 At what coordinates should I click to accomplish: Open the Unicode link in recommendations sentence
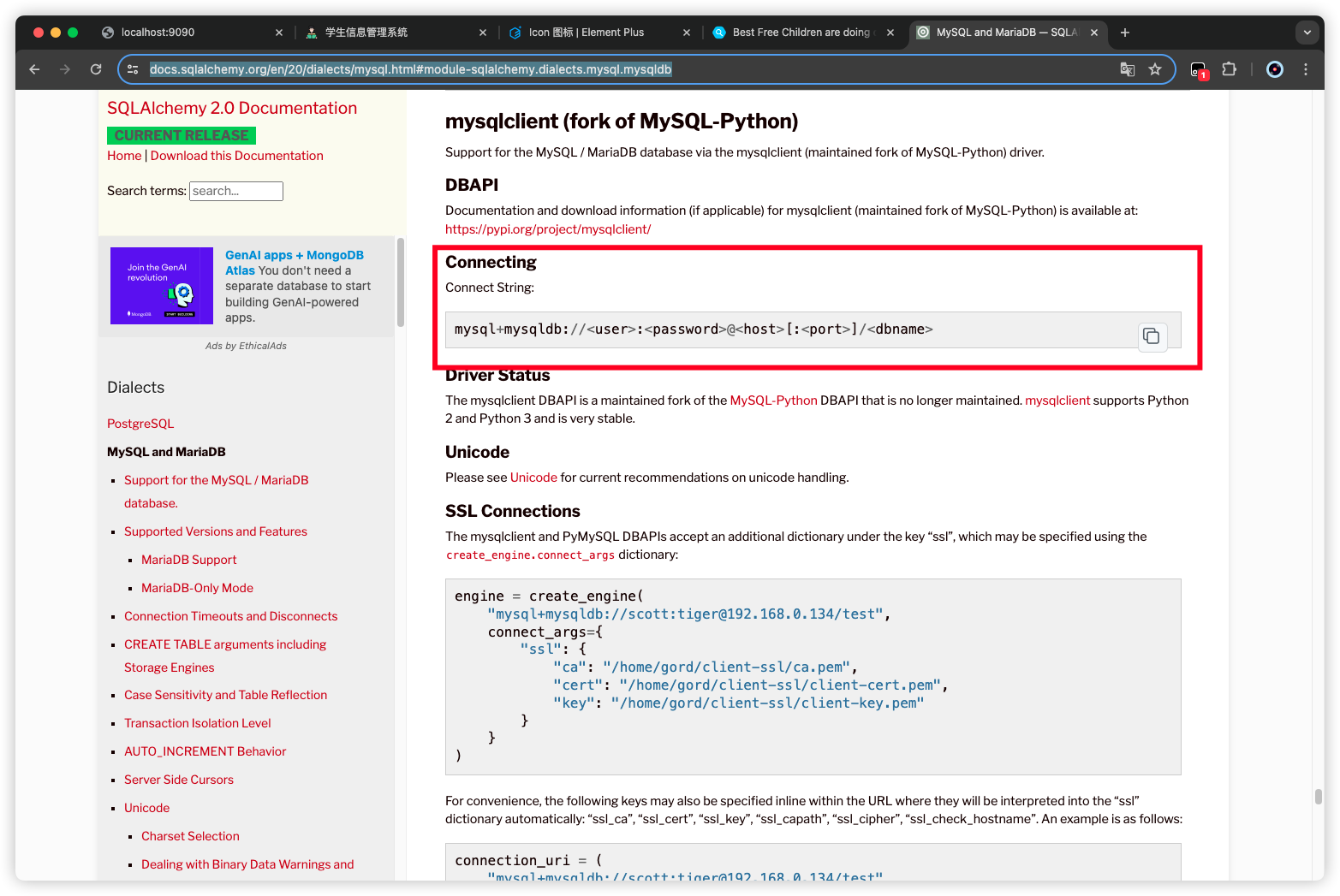[x=533, y=478]
